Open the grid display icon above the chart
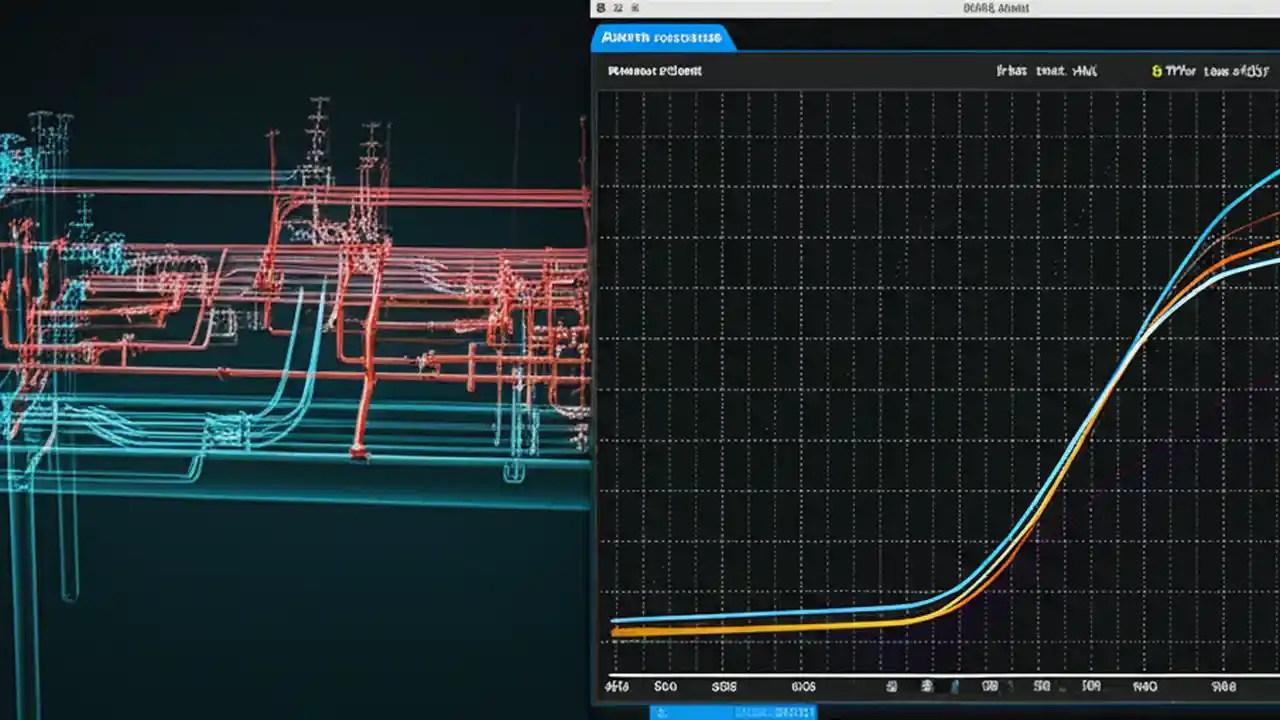1280x720 pixels. pyautogui.click(x=890, y=687)
